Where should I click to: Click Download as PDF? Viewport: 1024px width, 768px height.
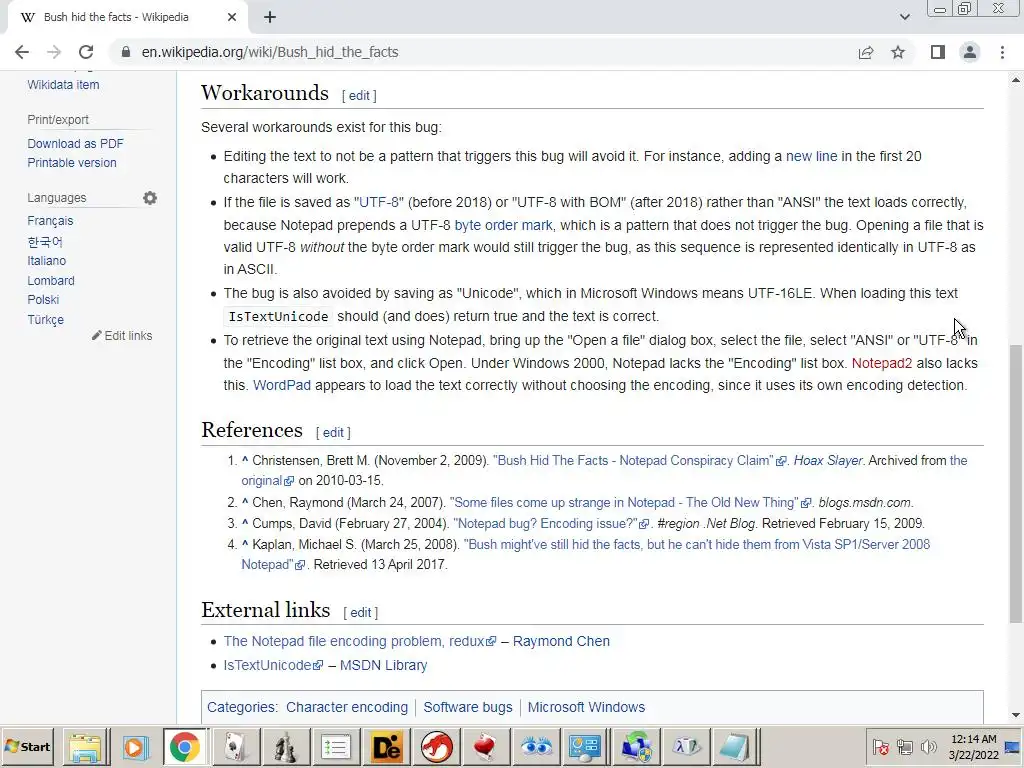coord(75,144)
